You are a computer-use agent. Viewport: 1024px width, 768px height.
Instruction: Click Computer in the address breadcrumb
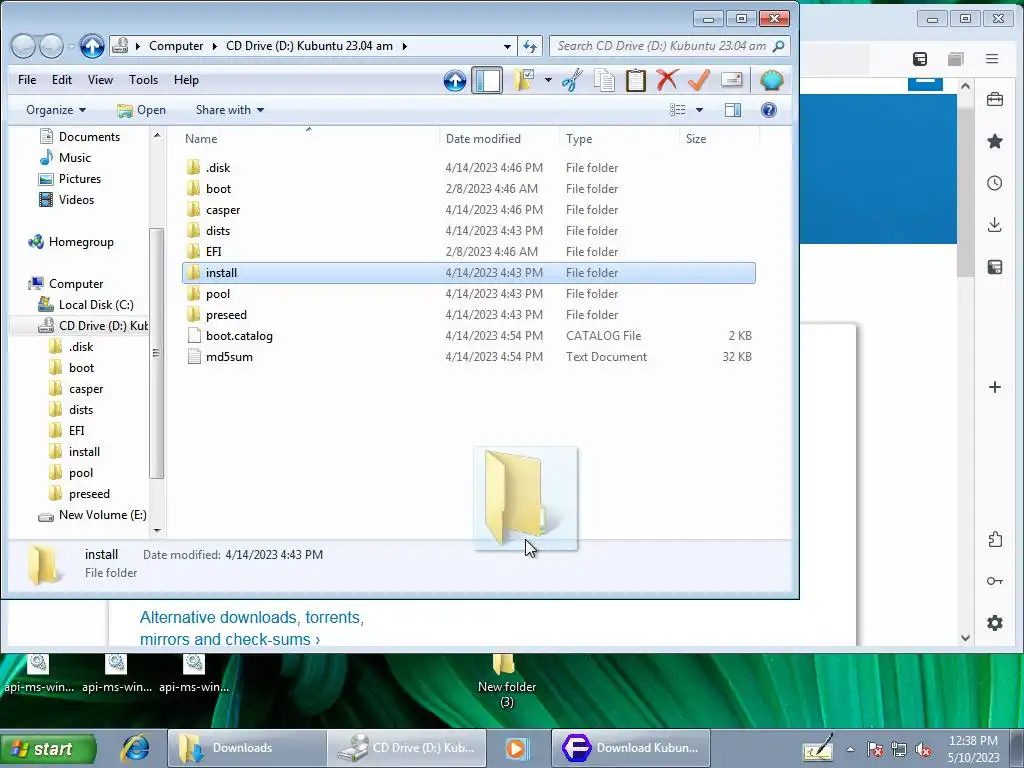pyautogui.click(x=176, y=46)
